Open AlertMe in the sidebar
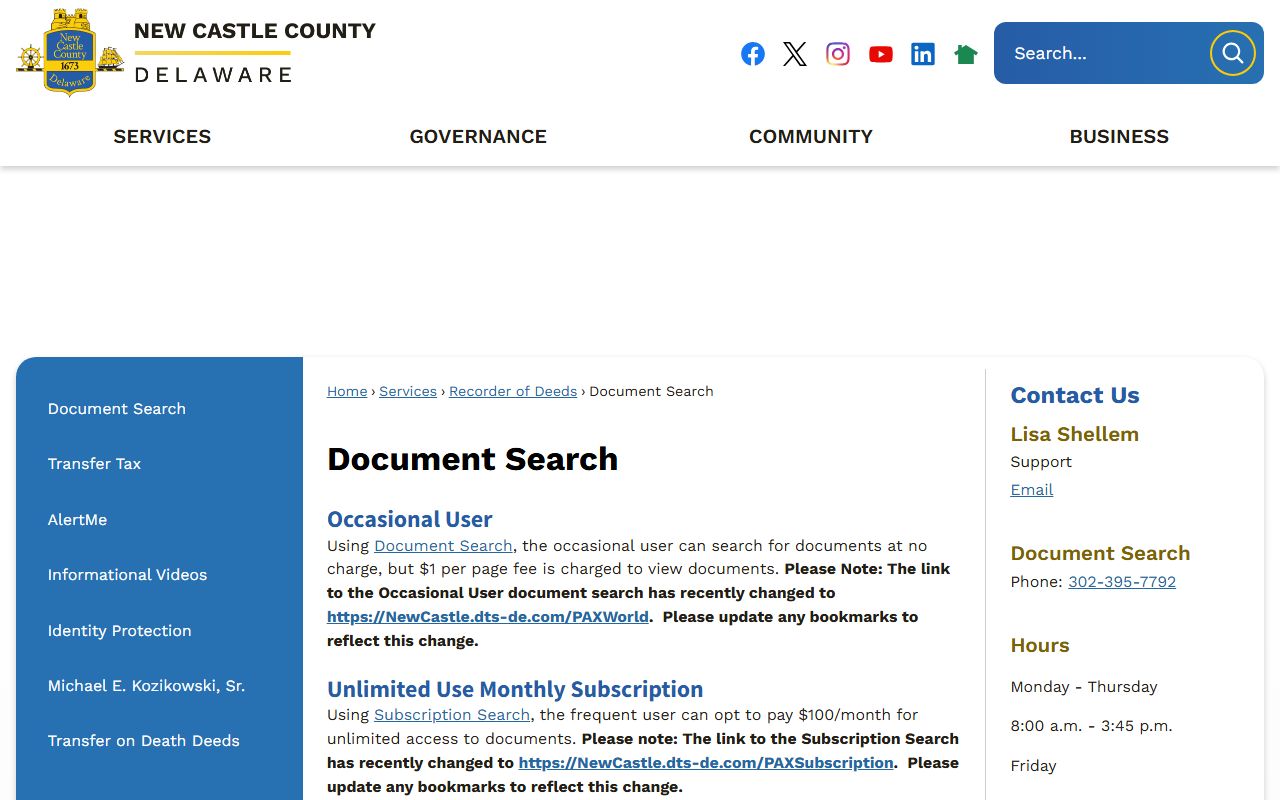The height and width of the screenshot is (800, 1280). pos(77,520)
